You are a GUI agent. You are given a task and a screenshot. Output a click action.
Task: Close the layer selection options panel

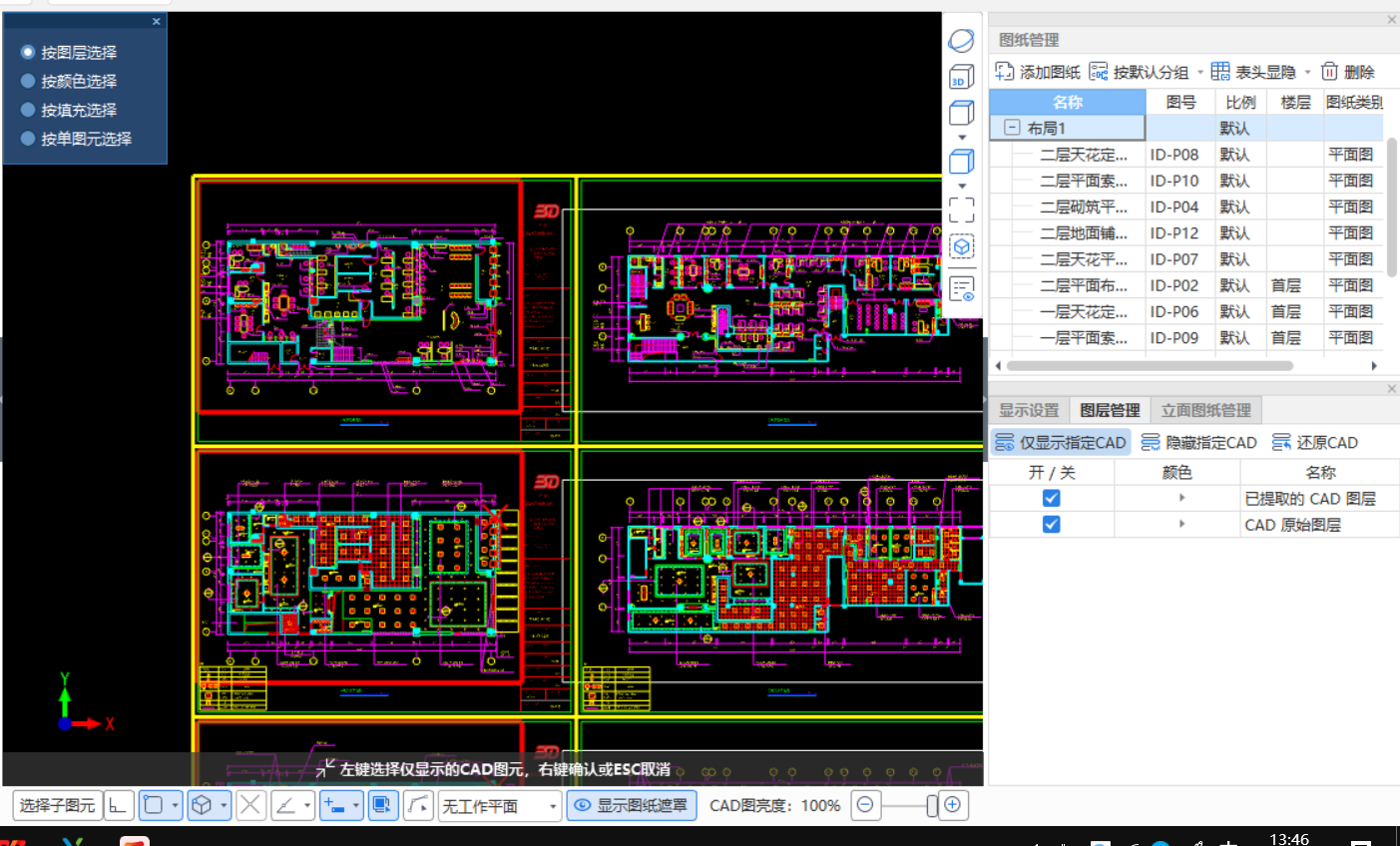coord(156,21)
